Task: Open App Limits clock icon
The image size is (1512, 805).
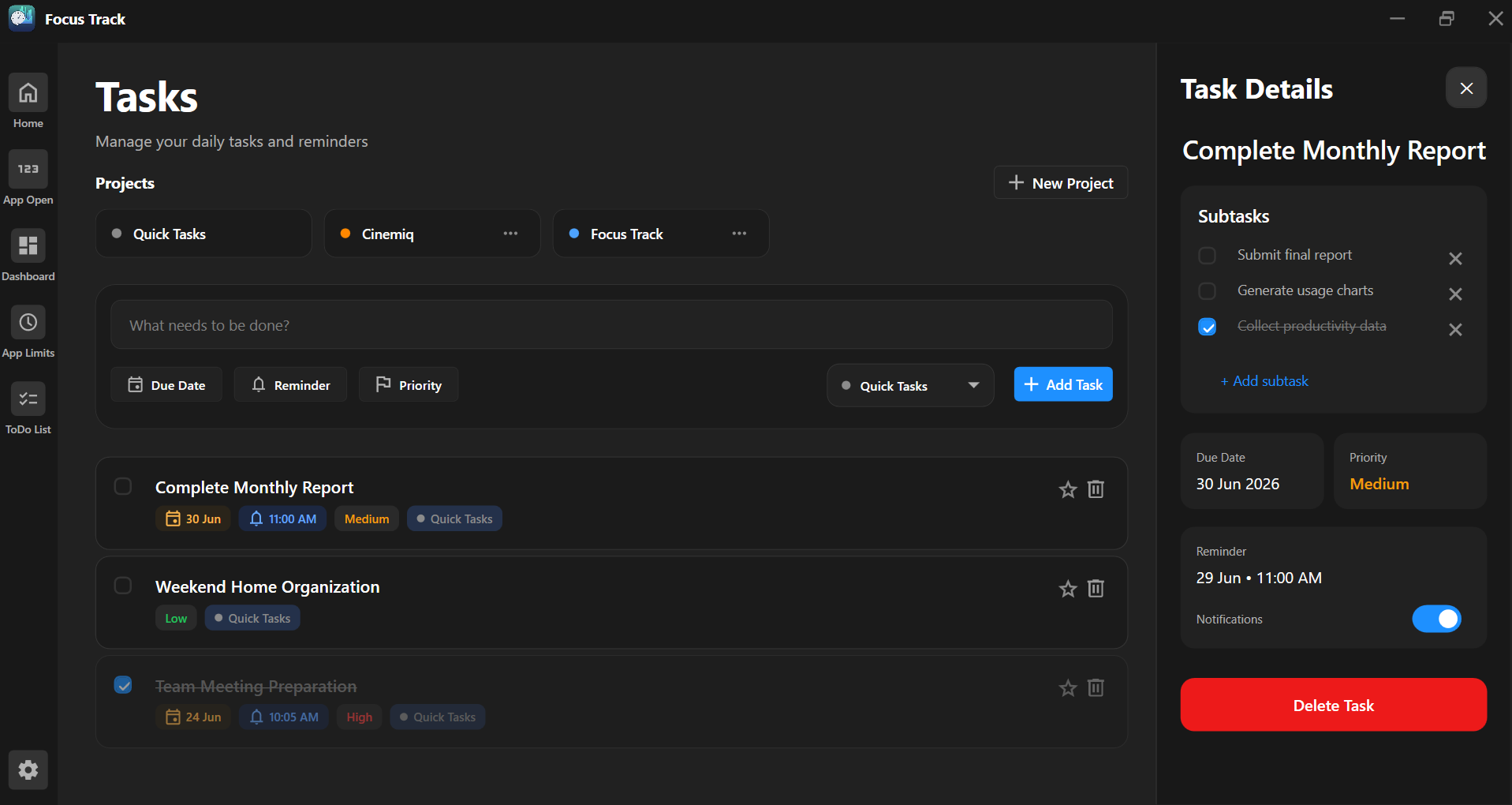Action: [x=28, y=322]
